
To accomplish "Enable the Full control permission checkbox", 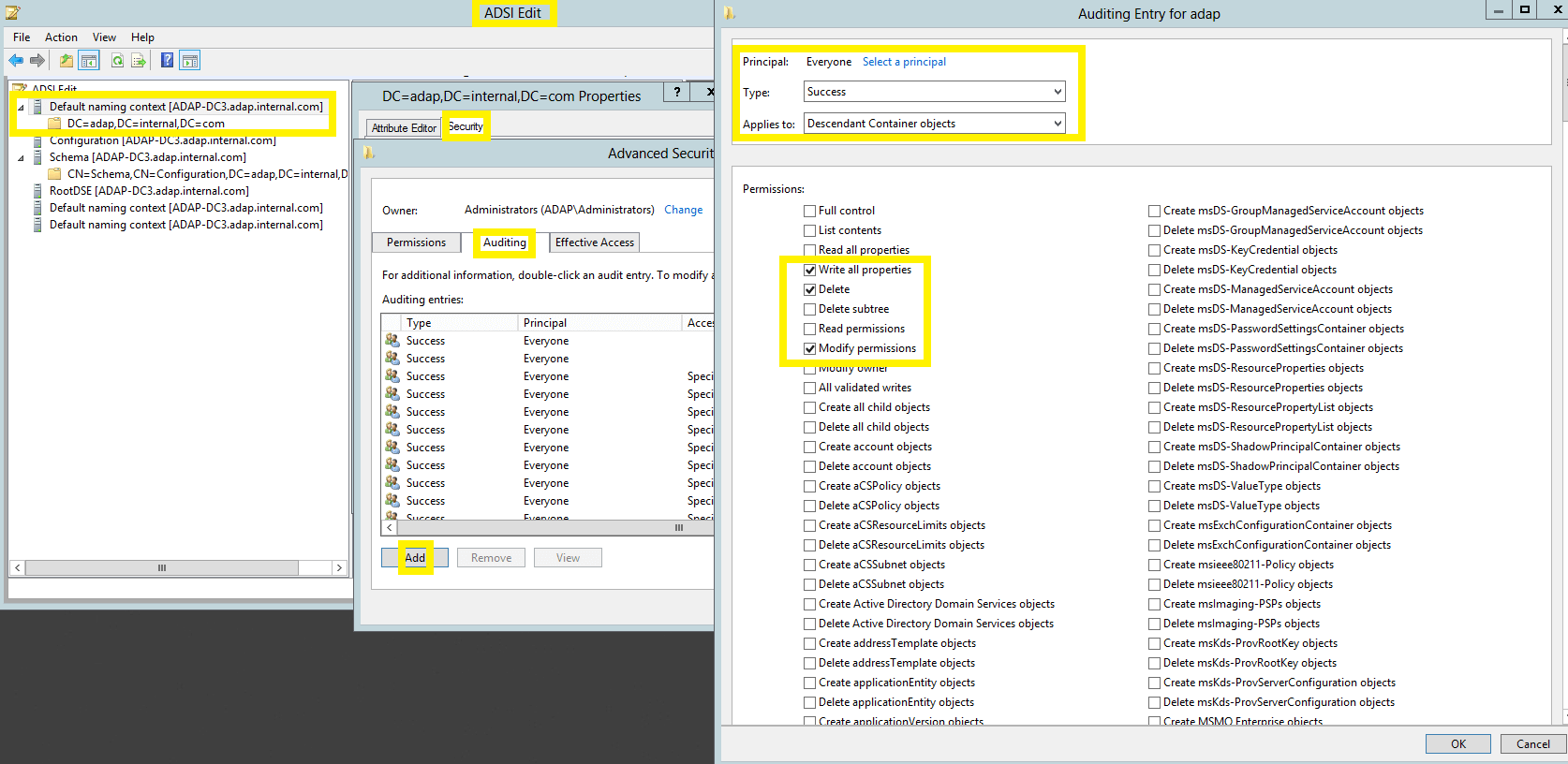I will [810, 211].
